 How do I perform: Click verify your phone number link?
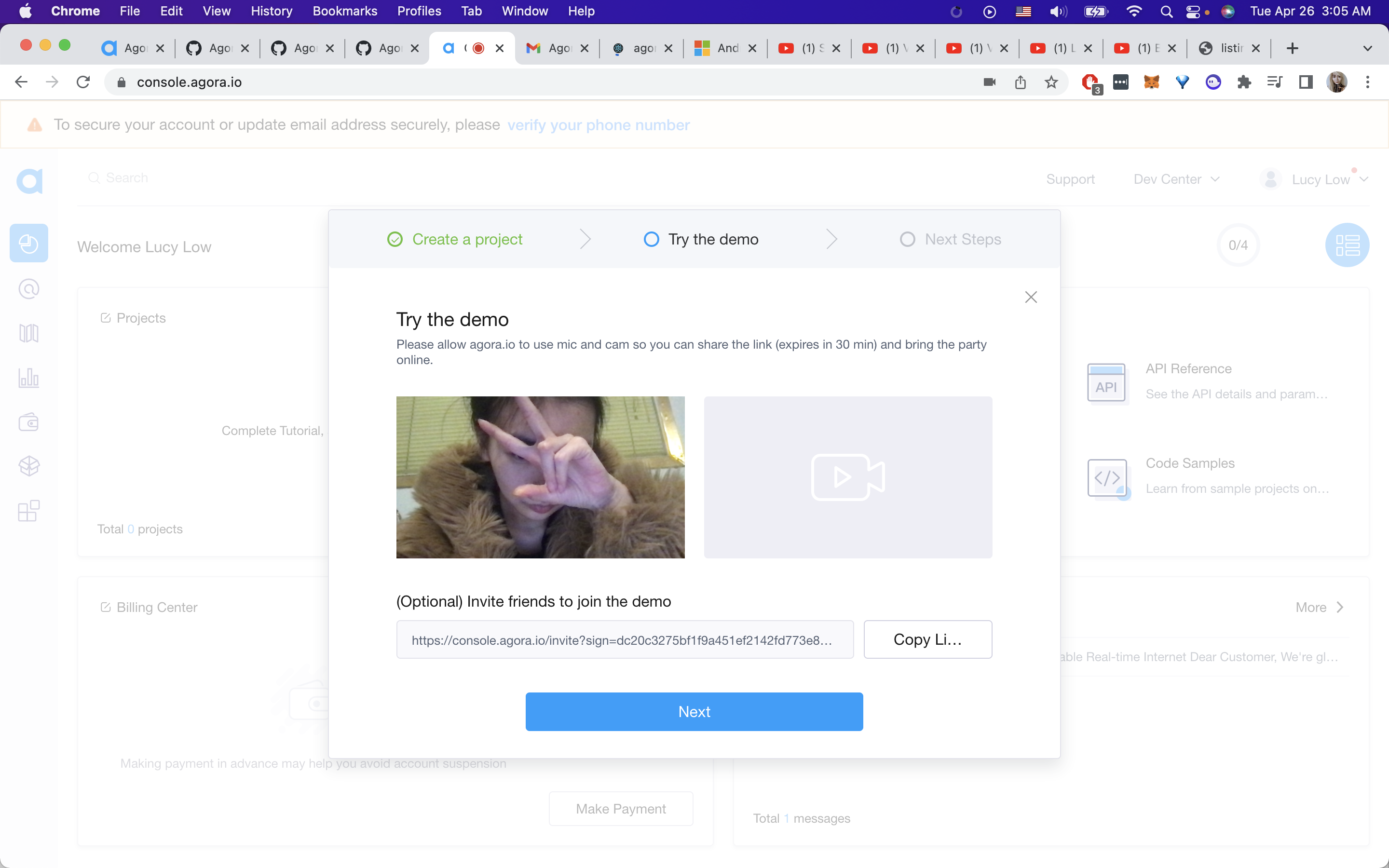point(598,125)
